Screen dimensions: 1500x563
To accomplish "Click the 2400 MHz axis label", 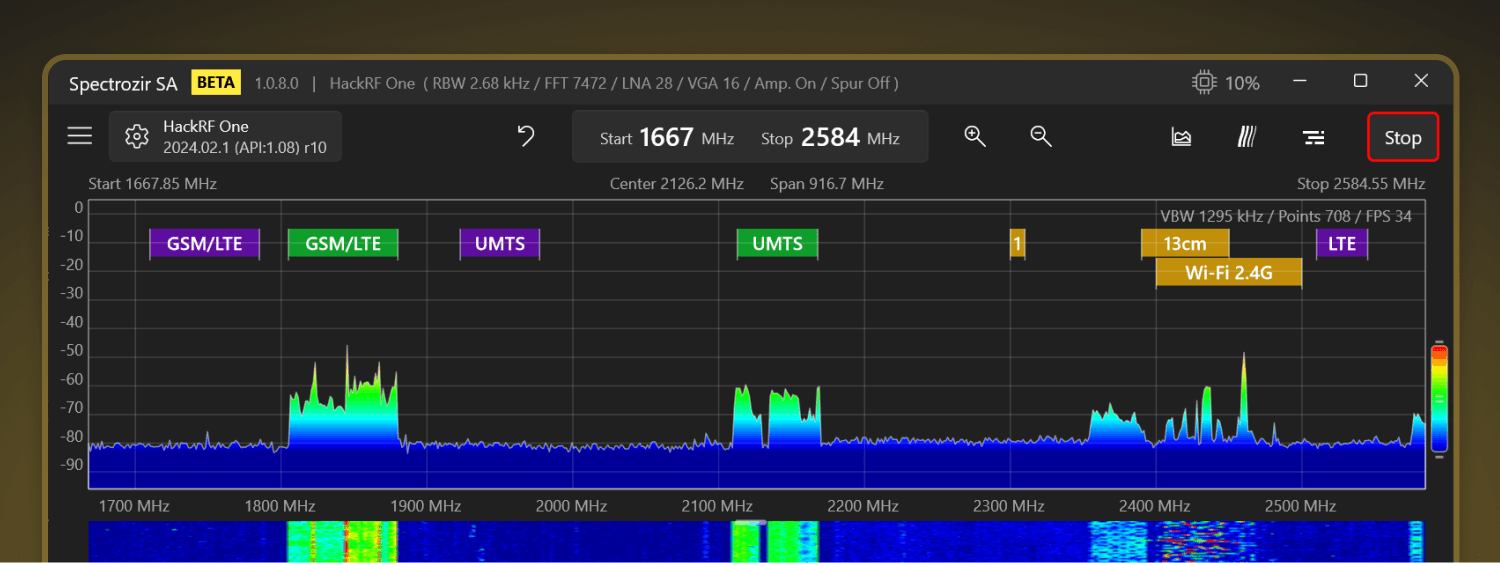I will click(x=1155, y=507).
